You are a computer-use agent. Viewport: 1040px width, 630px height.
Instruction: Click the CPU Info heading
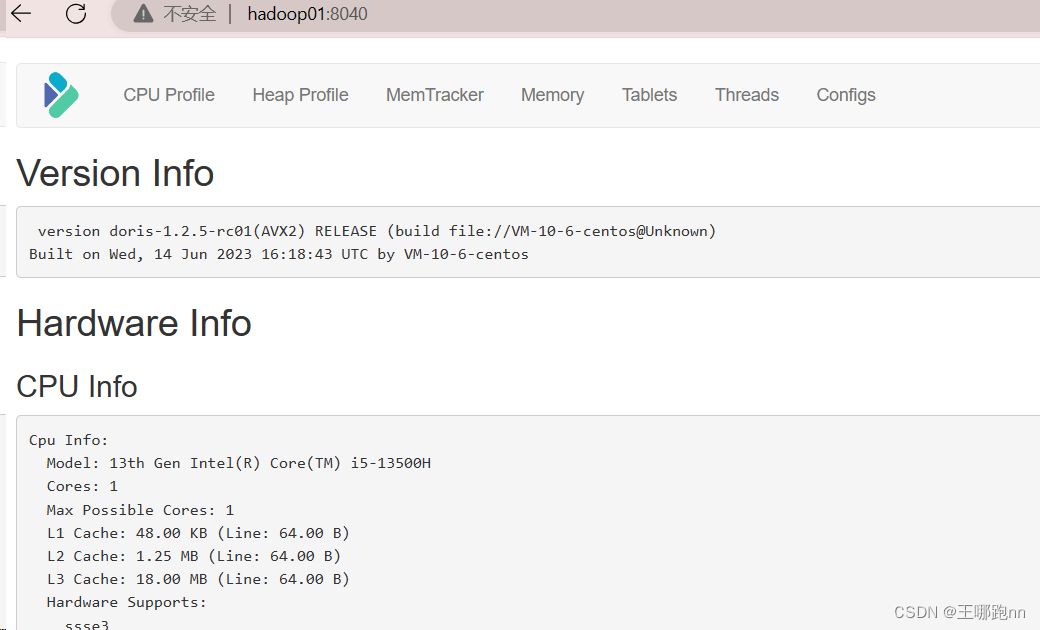coord(77,387)
